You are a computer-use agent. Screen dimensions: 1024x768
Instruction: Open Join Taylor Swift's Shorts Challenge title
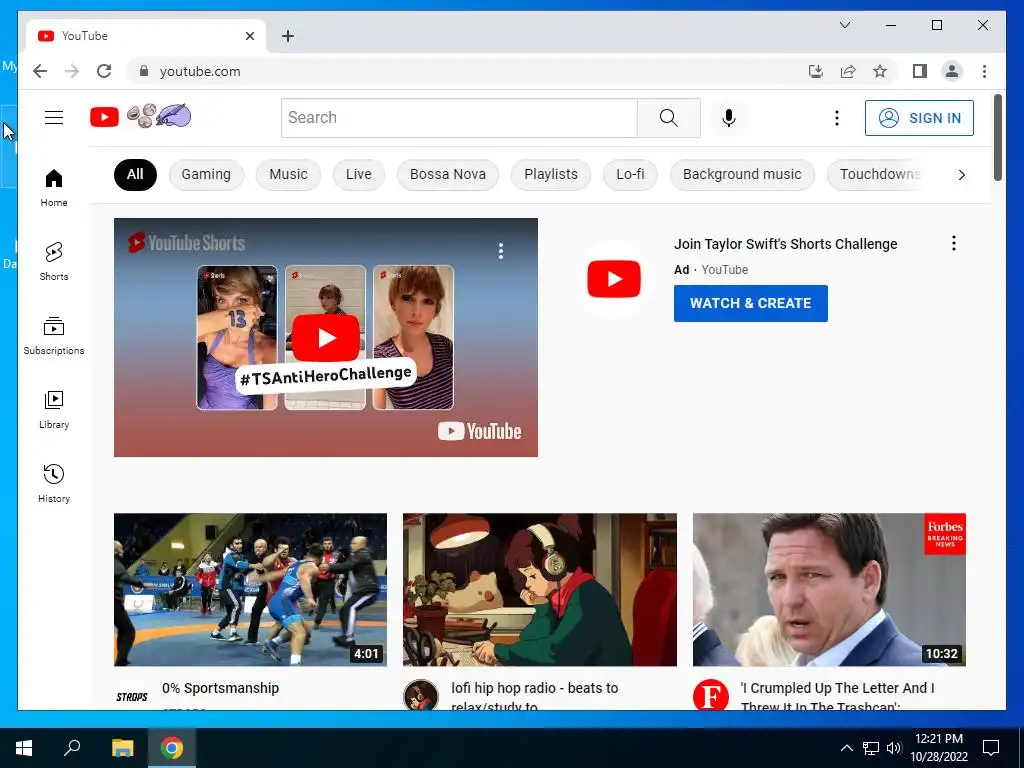click(785, 244)
